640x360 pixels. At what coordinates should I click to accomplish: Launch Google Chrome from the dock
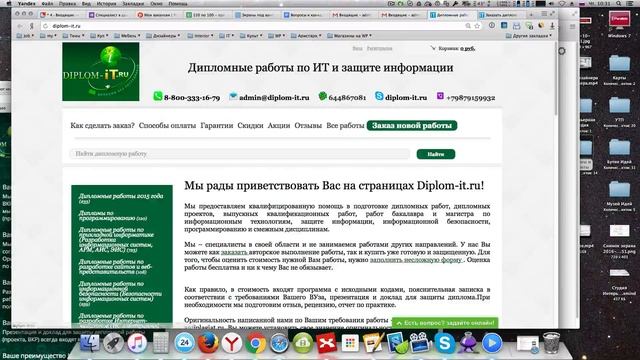256,343
